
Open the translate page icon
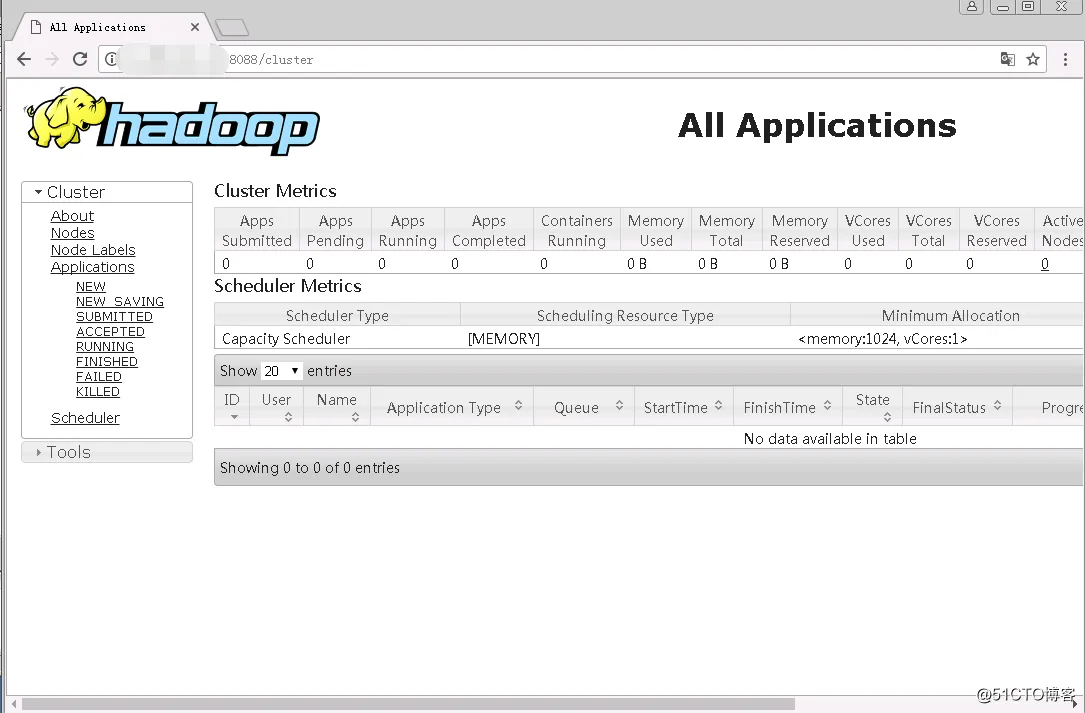tap(1008, 60)
